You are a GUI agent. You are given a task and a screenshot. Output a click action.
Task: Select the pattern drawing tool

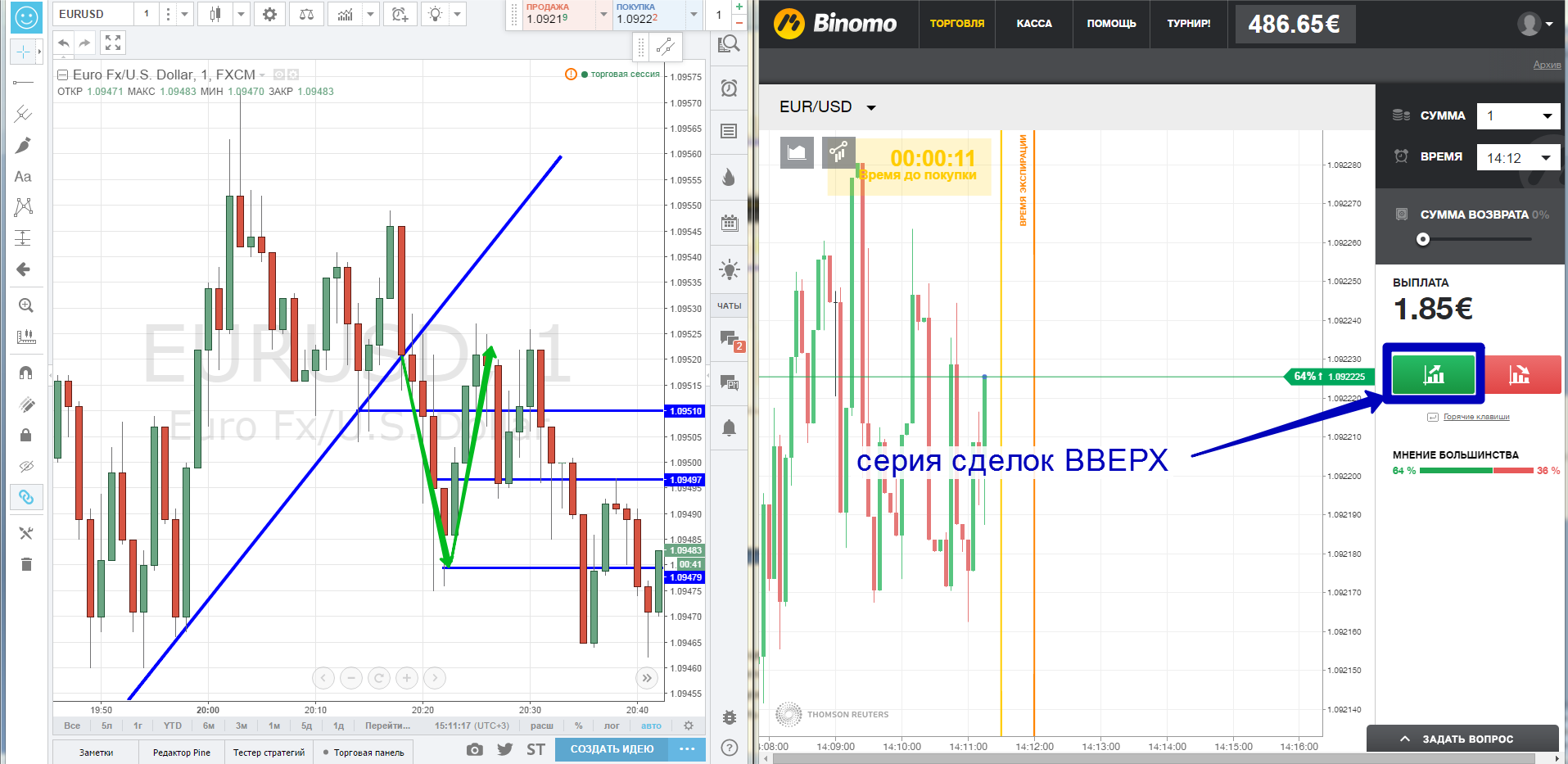tap(23, 207)
